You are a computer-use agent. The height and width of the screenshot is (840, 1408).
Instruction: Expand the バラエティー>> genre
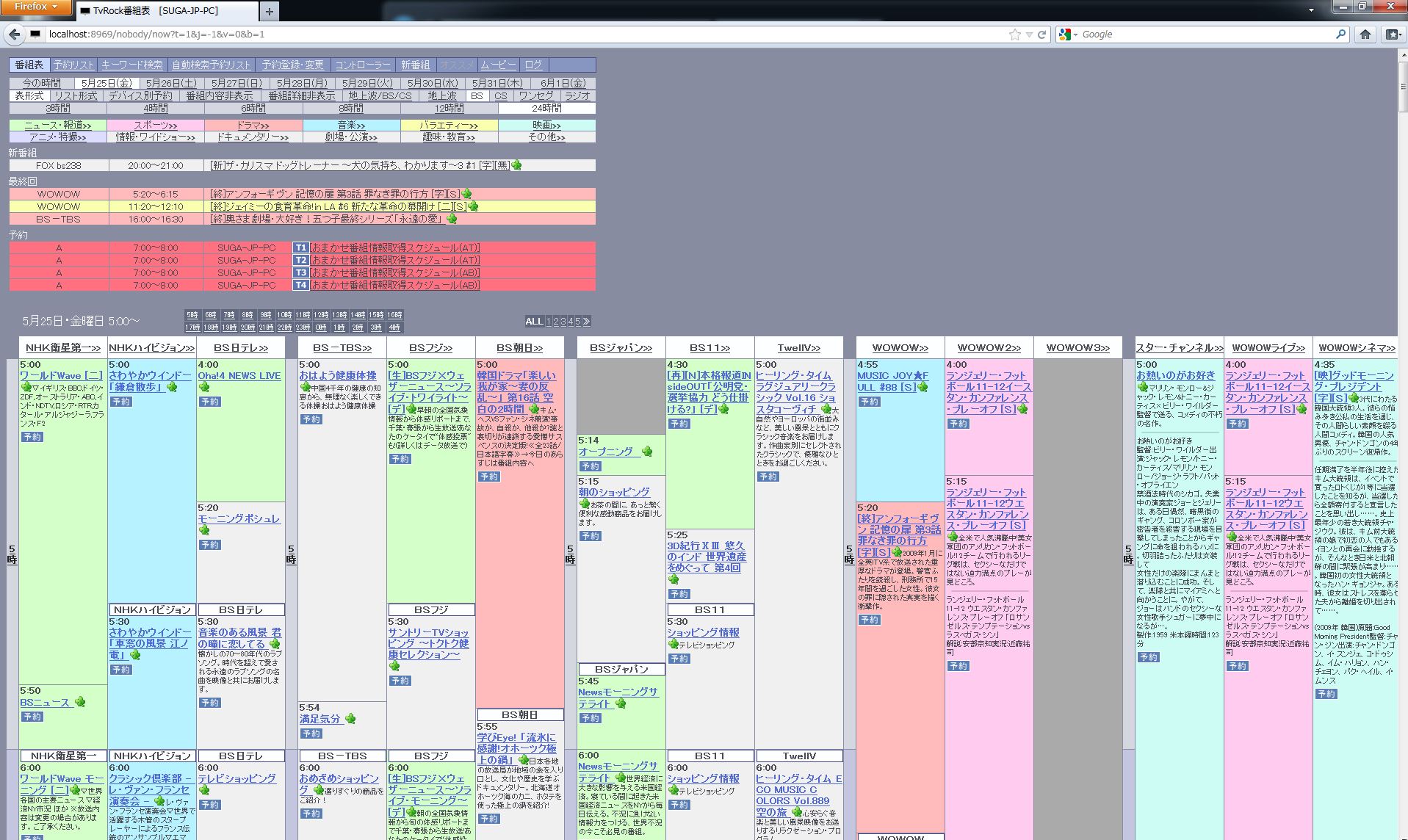(x=449, y=126)
